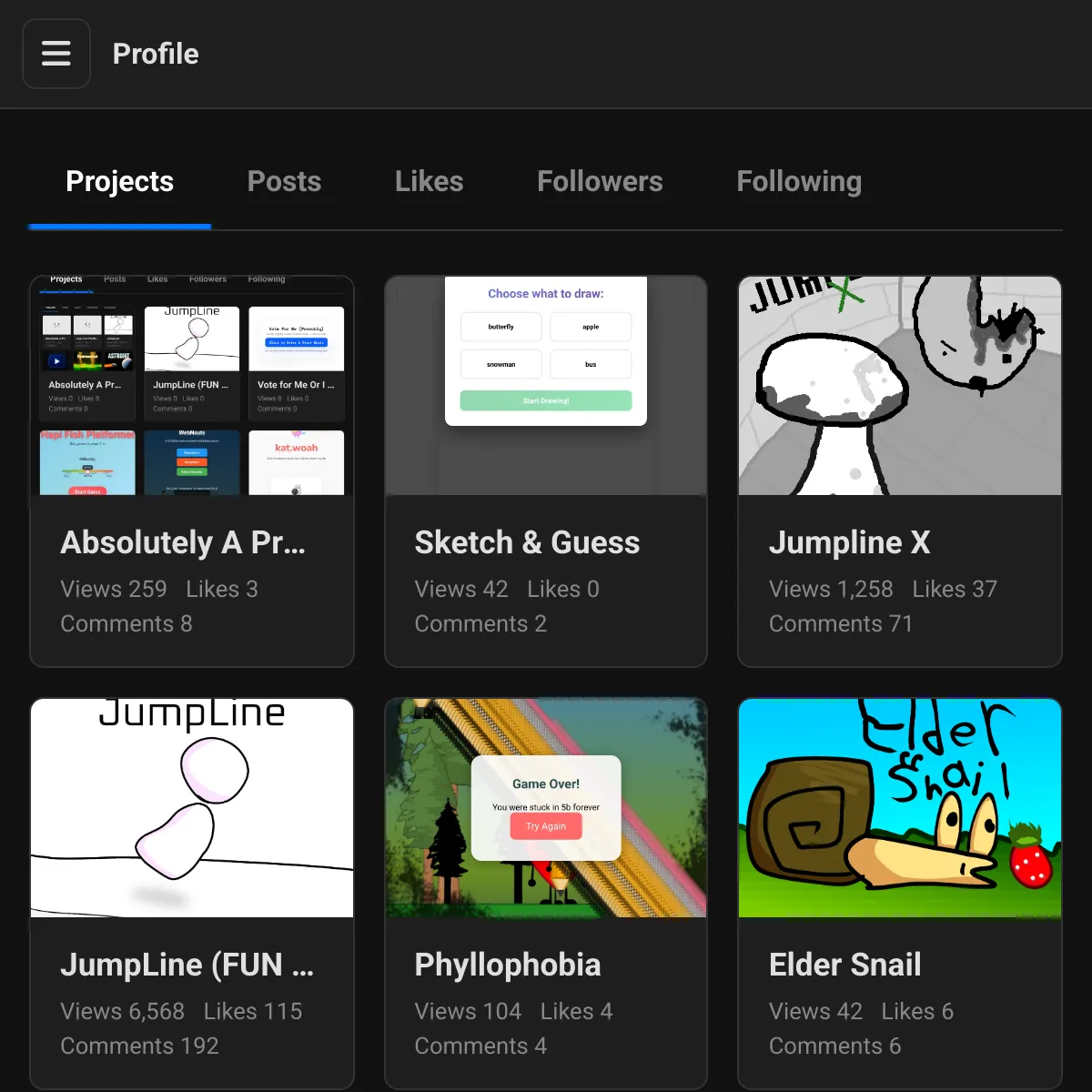Open Absolutely A Pr... project thumbnail
This screenshot has width=1092, height=1092.
tap(192, 386)
